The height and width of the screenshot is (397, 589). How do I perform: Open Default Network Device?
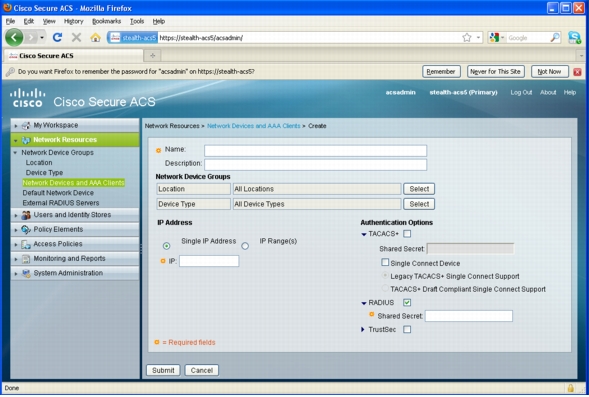point(58,193)
